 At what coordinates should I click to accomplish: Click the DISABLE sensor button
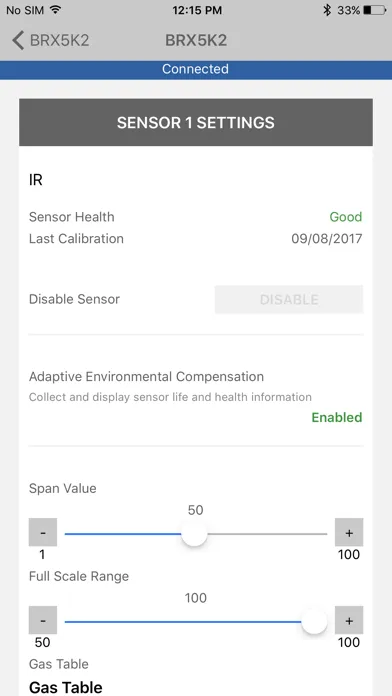point(289,300)
